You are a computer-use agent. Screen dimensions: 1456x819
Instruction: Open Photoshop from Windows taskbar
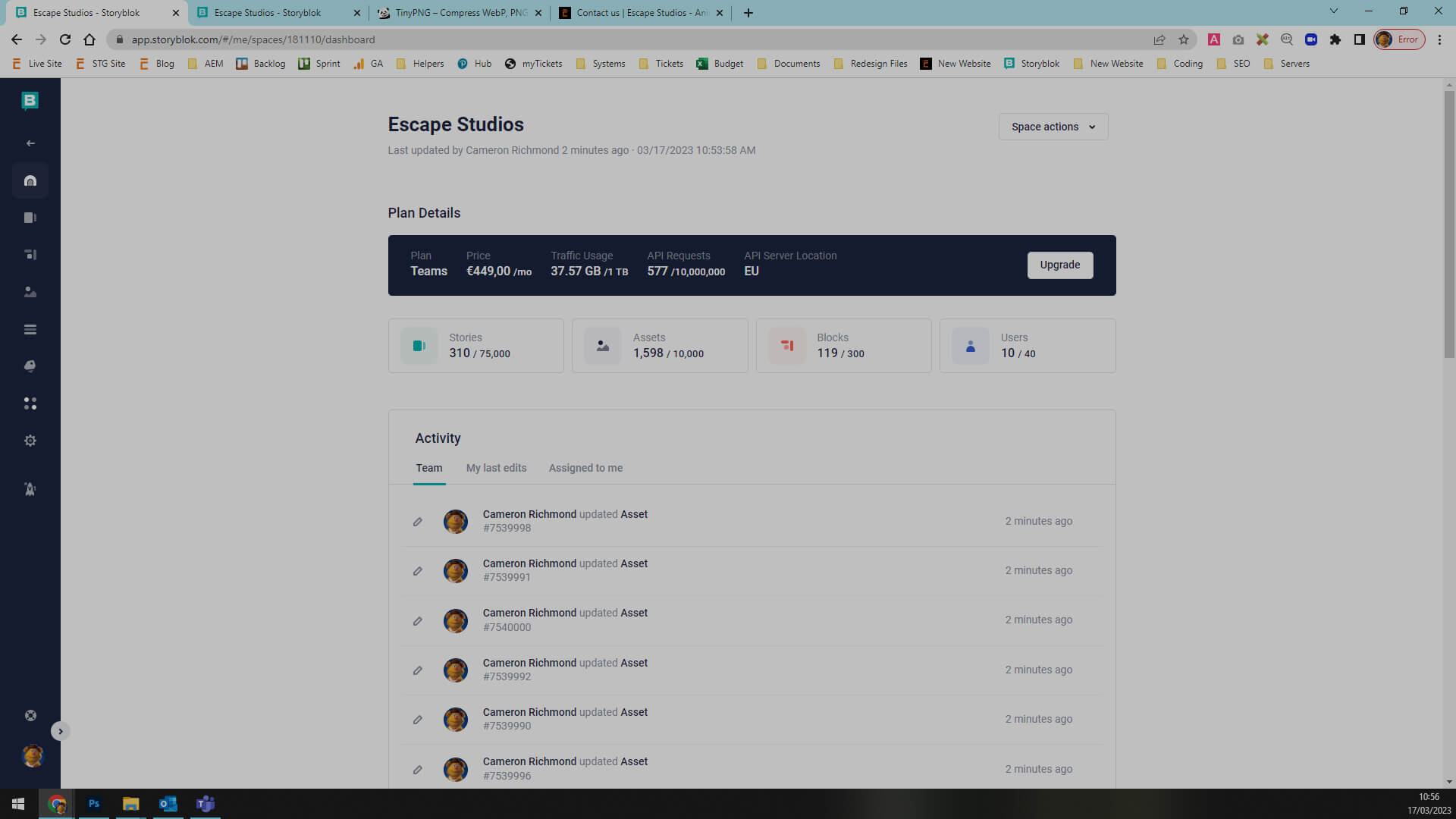(x=94, y=803)
